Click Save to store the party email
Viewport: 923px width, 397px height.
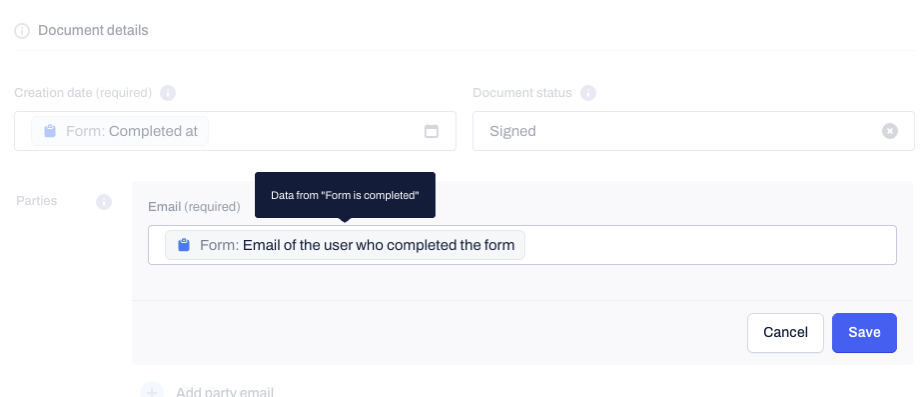pos(864,333)
